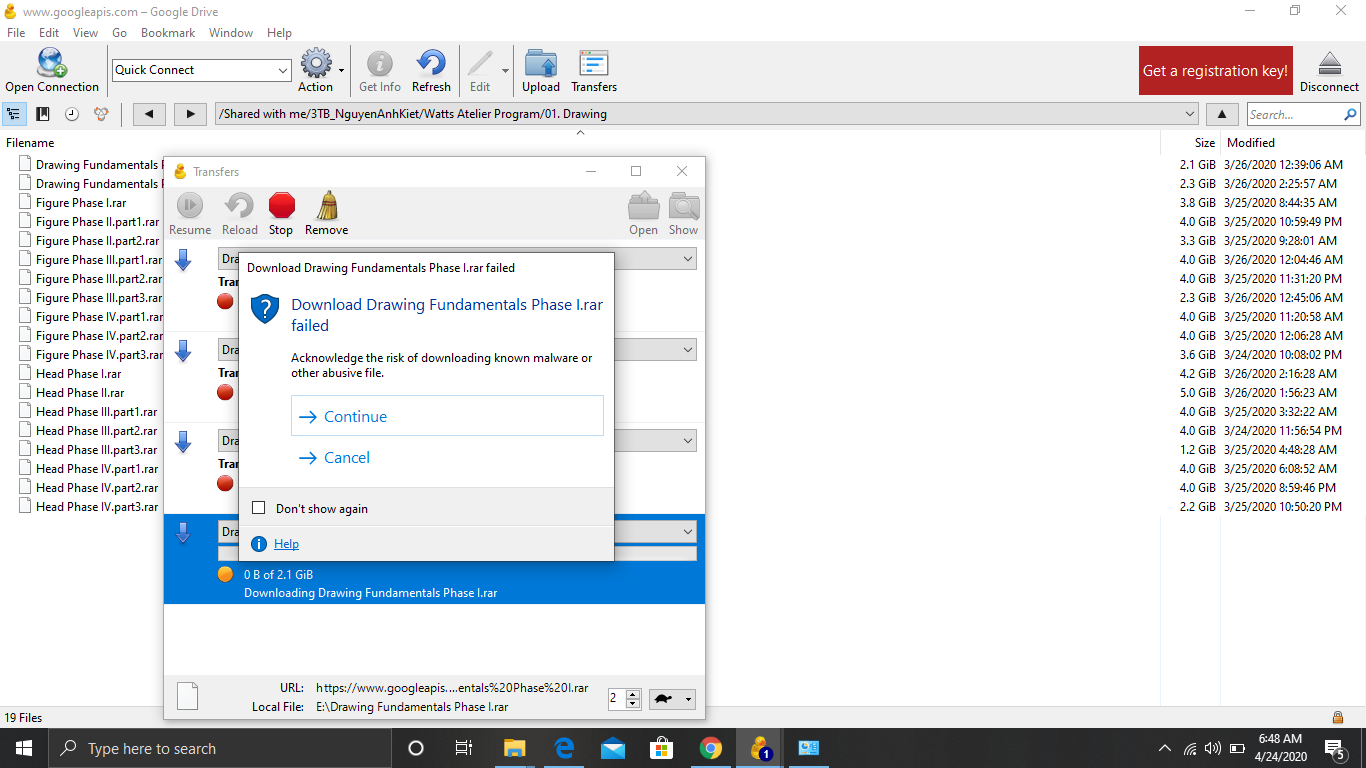1366x768 pixels.
Task: Open the bandwidth throttle turtle dropdown
Action: [x=673, y=700]
